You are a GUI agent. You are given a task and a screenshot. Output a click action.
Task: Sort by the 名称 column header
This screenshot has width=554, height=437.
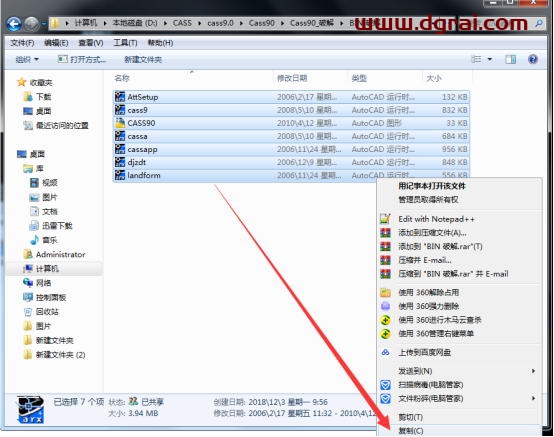click(122, 78)
